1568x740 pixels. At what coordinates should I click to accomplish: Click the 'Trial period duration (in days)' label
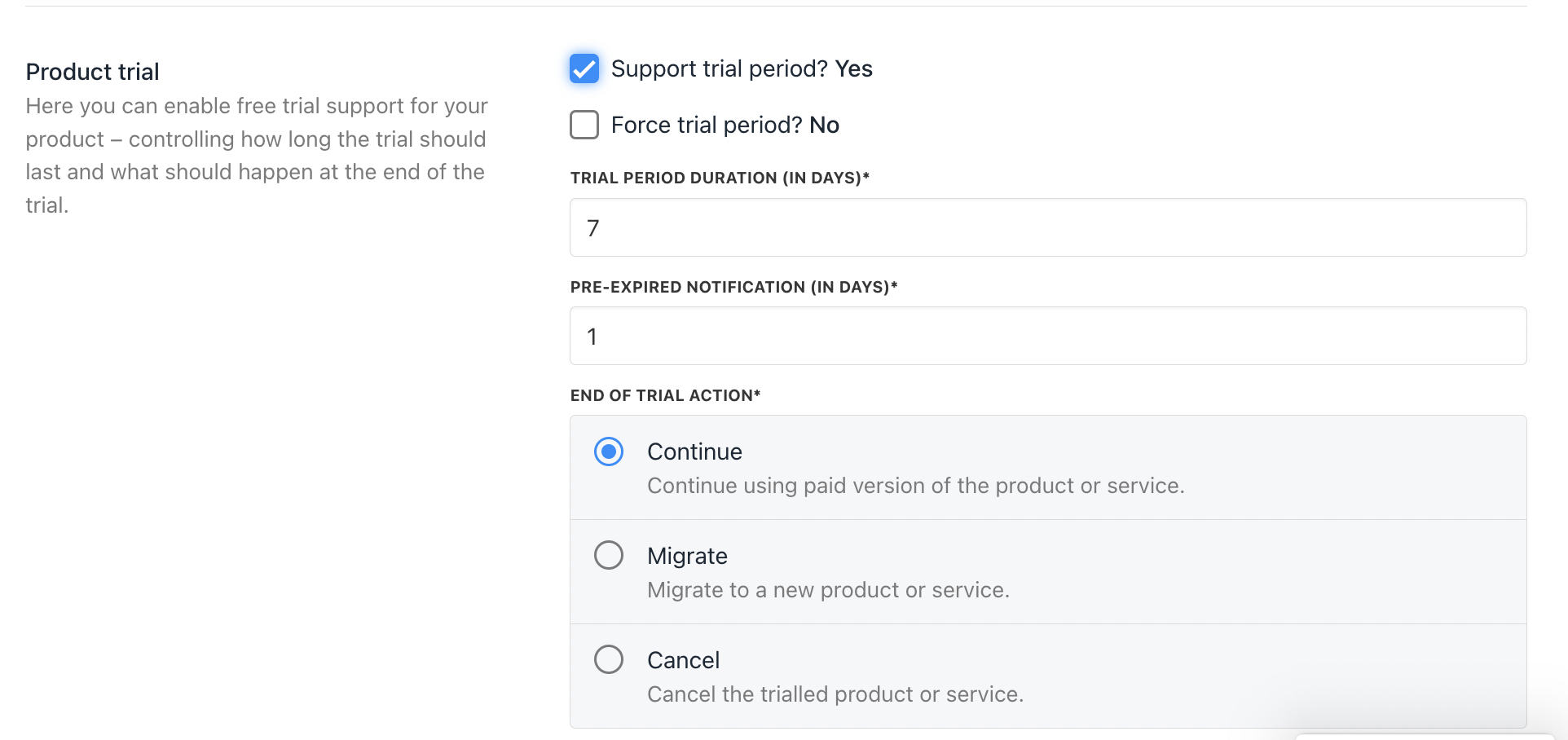point(720,178)
